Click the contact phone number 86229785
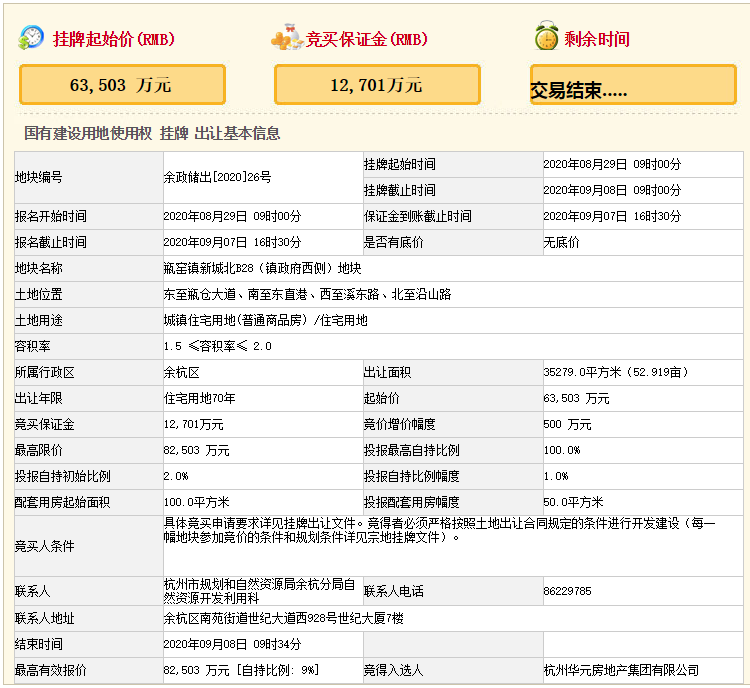 (x=567, y=591)
